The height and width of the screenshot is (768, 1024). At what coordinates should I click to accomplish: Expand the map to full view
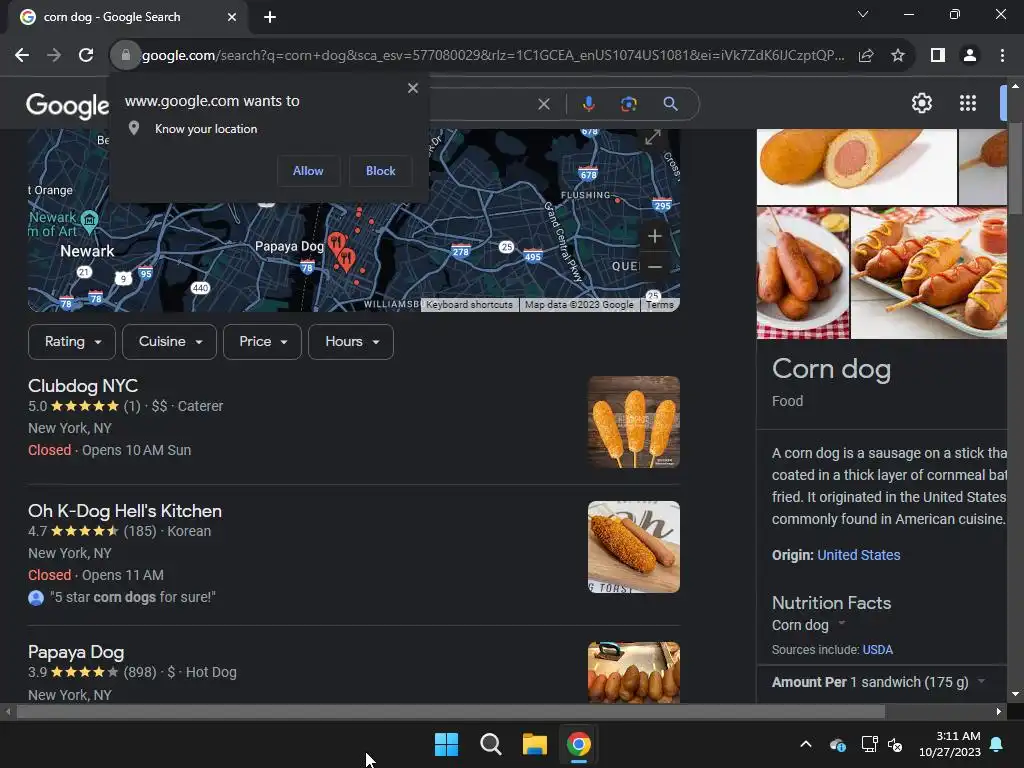[x=652, y=137]
